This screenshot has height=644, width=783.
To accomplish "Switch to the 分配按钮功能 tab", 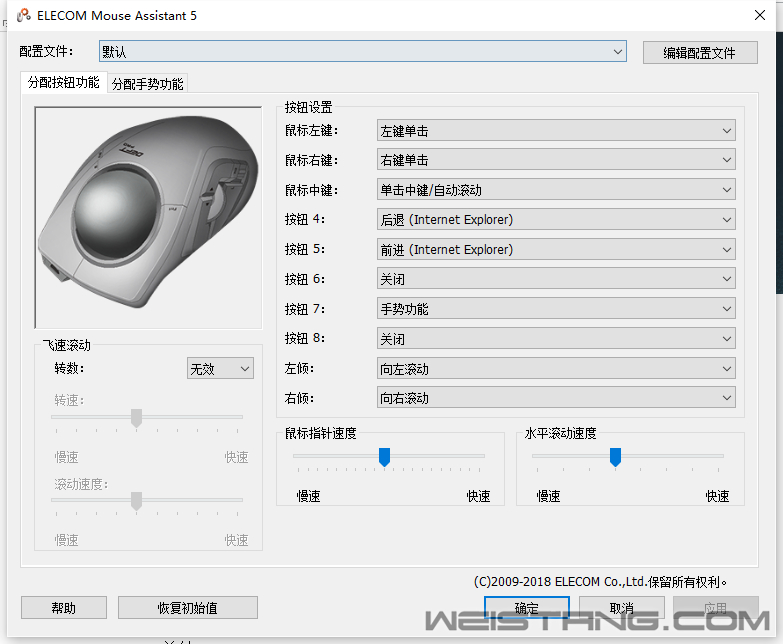I will (64, 82).
